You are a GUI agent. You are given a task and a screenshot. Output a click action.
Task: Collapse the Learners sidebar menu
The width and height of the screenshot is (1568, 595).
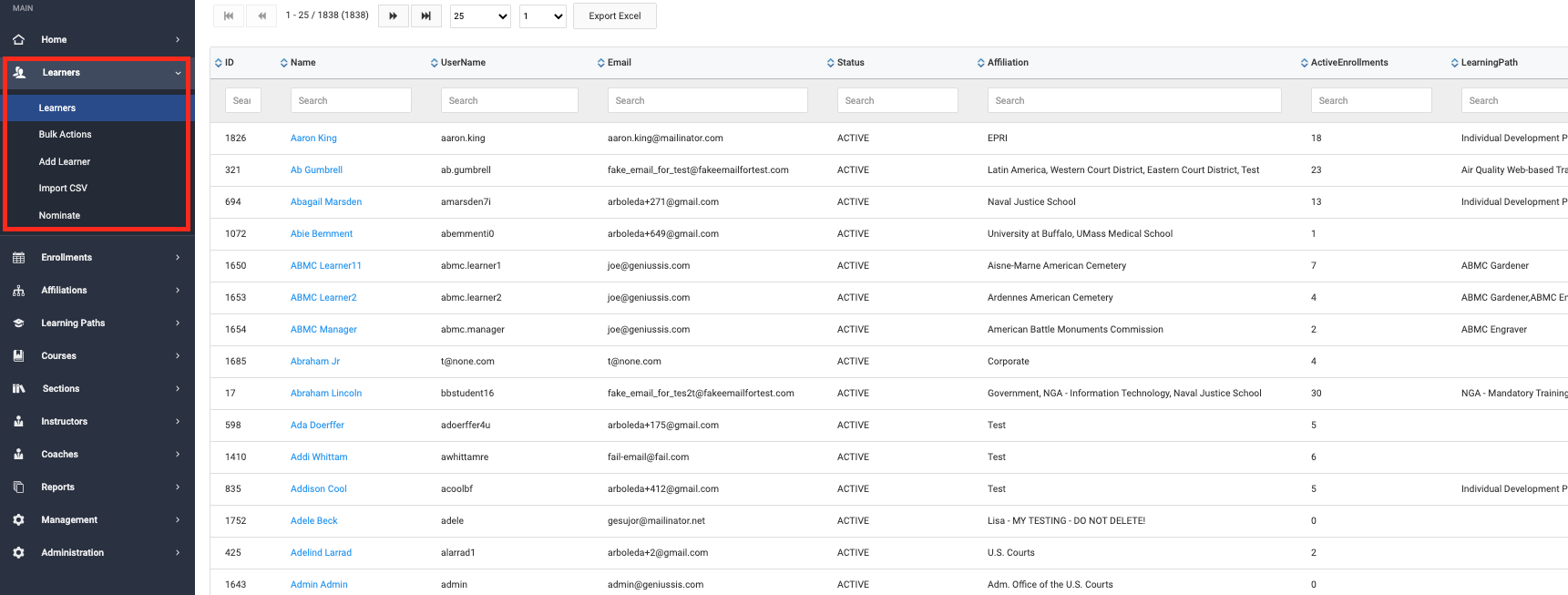[178, 73]
